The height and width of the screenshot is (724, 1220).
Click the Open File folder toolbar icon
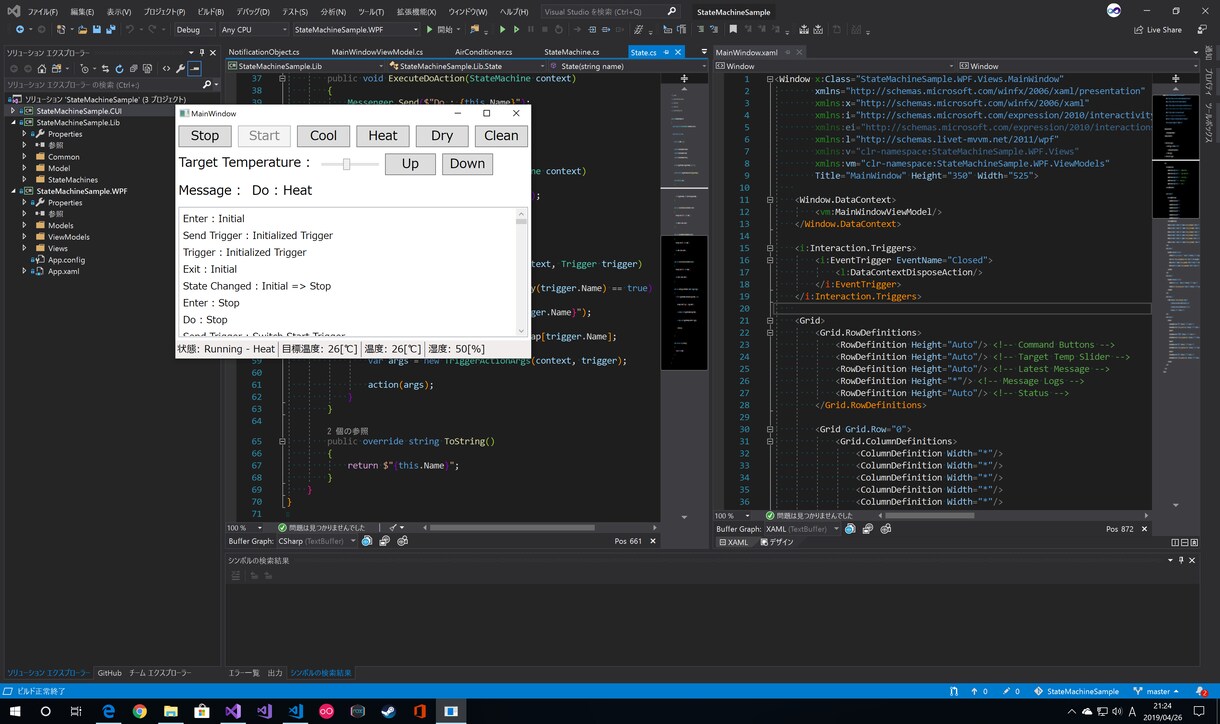(82, 30)
